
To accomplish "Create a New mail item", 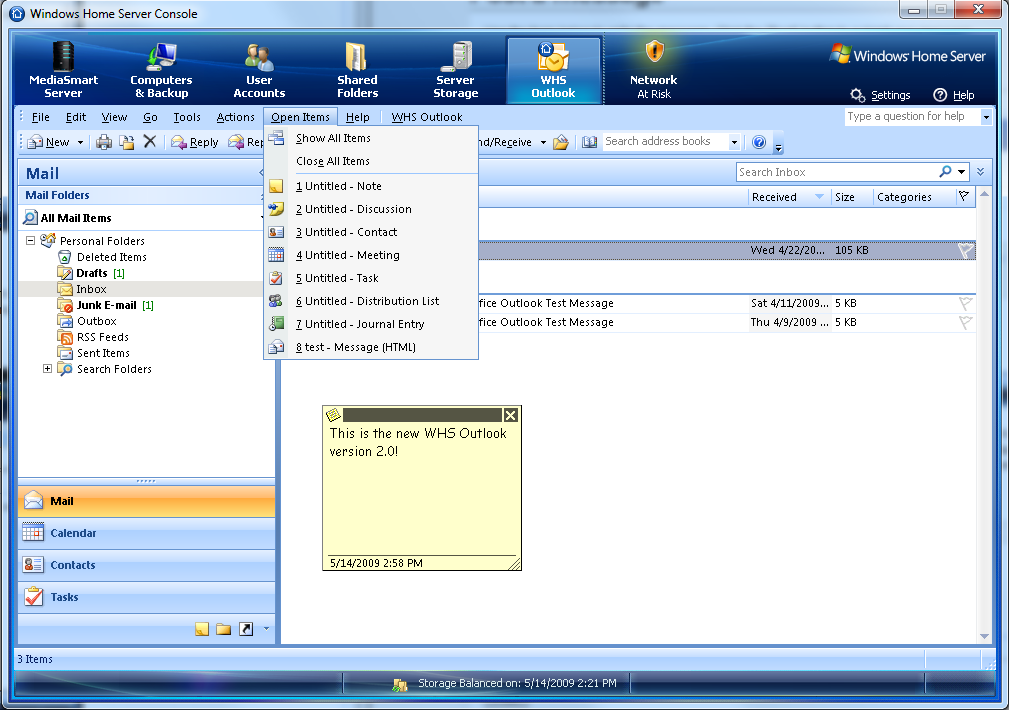I will [x=48, y=142].
